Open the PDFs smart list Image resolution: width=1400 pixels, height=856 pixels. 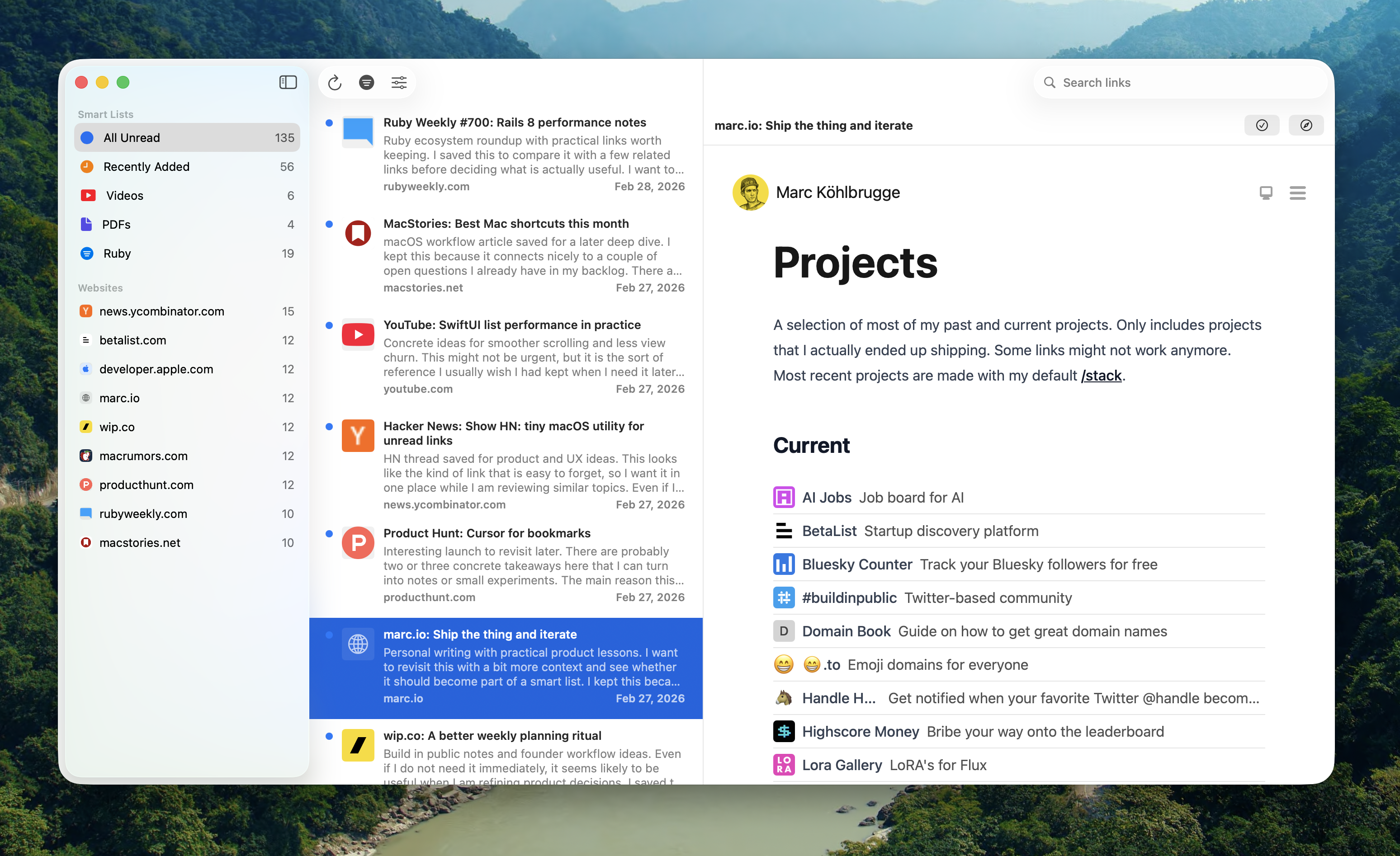click(x=187, y=224)
